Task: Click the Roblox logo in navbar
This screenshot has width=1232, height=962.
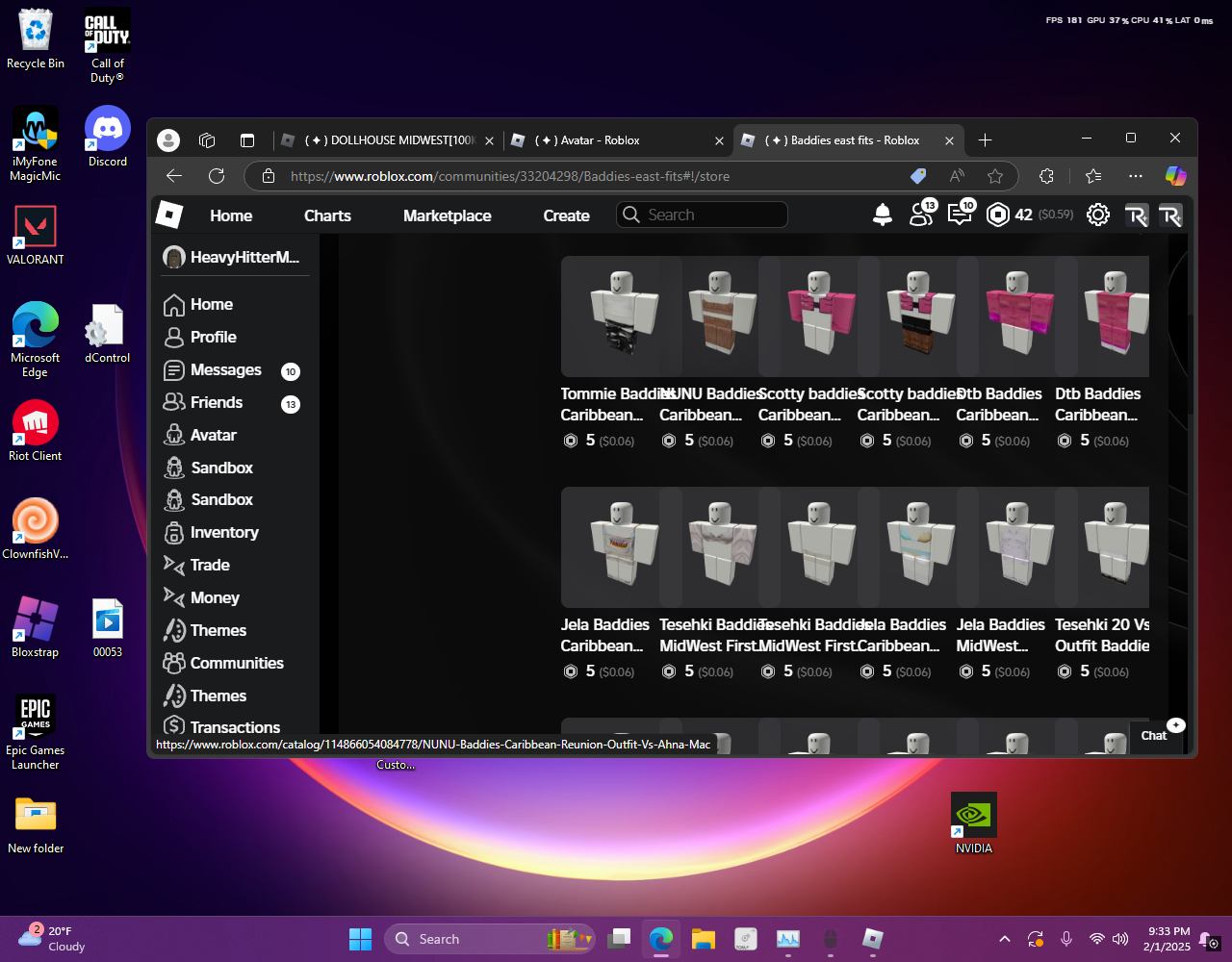Action: point(169,215)
